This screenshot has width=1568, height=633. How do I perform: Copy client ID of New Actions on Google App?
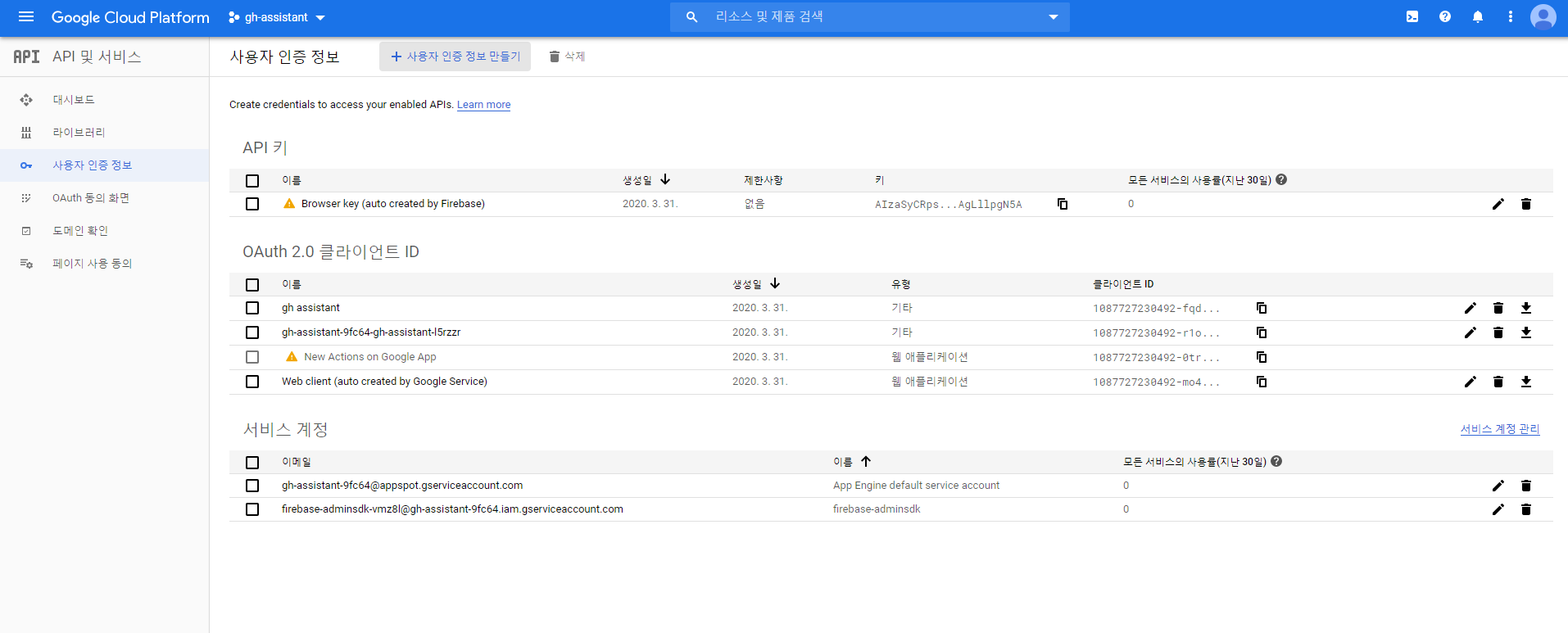[x=1262, y=357]
